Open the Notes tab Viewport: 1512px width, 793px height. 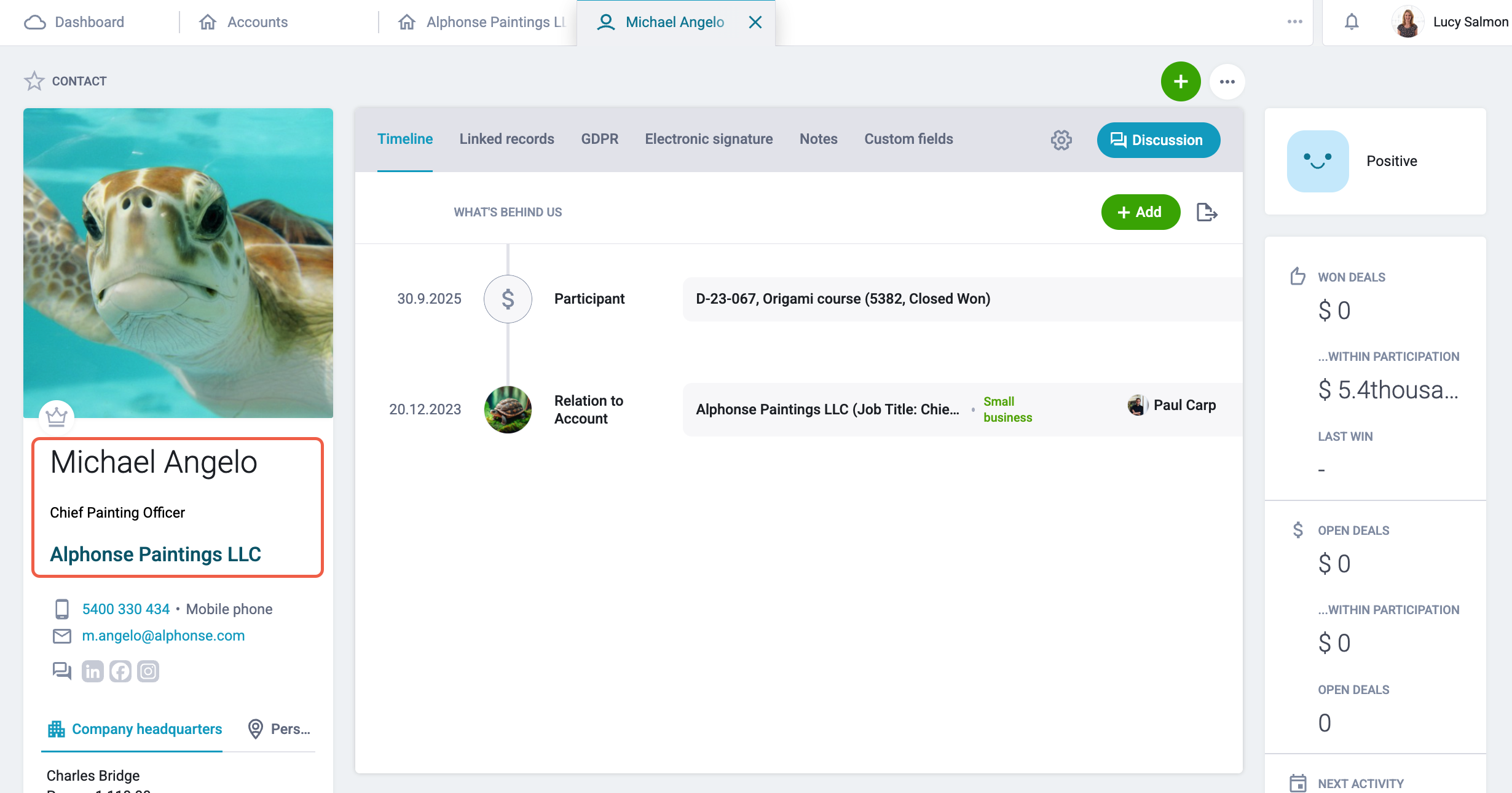pos(818,139)
